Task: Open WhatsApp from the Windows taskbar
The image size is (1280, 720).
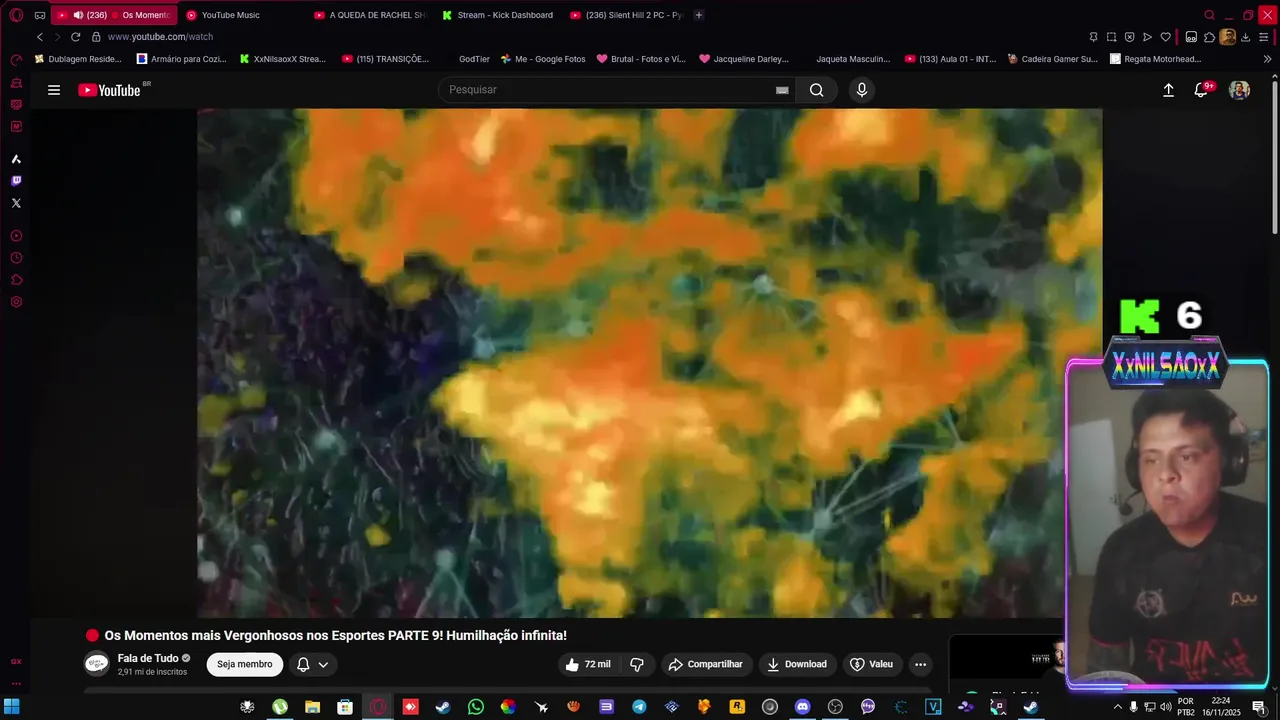Action: (476, 707)
